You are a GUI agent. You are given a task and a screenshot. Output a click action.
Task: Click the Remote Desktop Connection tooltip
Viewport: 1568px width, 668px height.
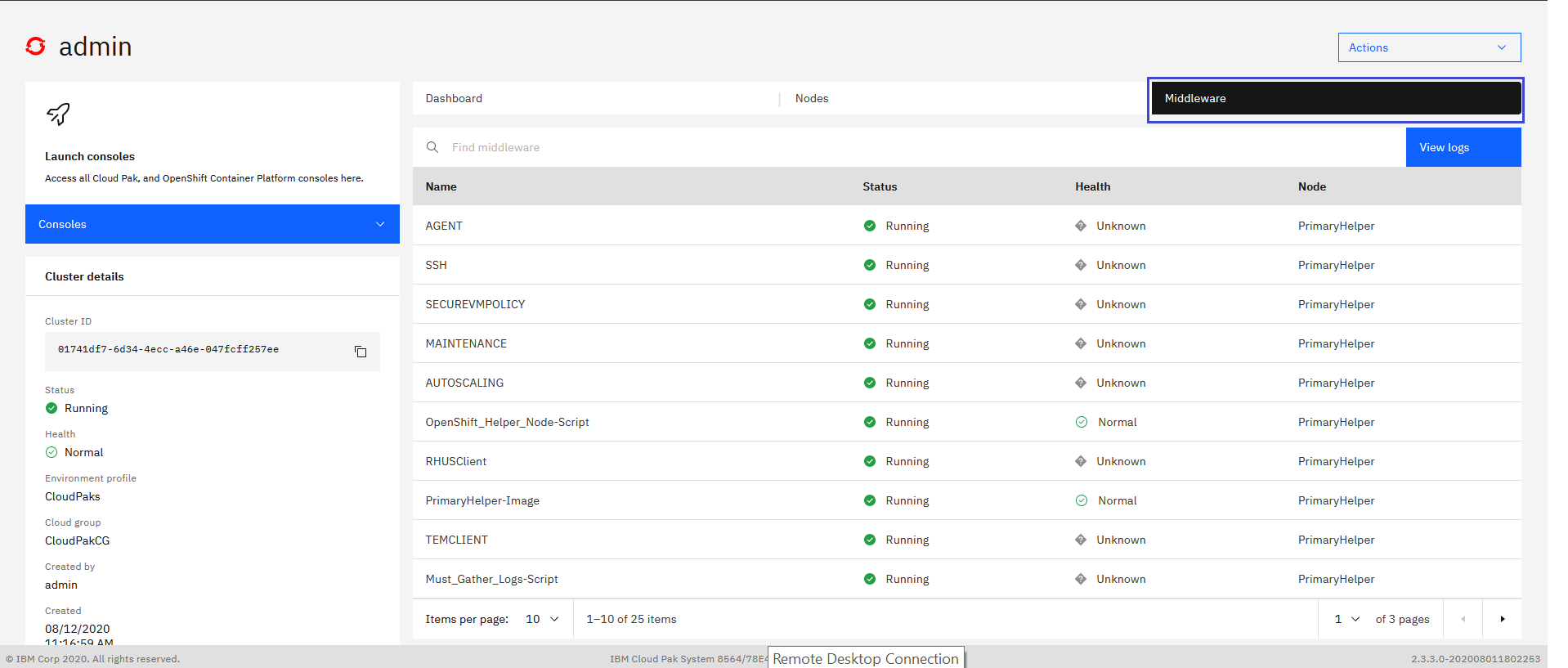pos(866,658)
